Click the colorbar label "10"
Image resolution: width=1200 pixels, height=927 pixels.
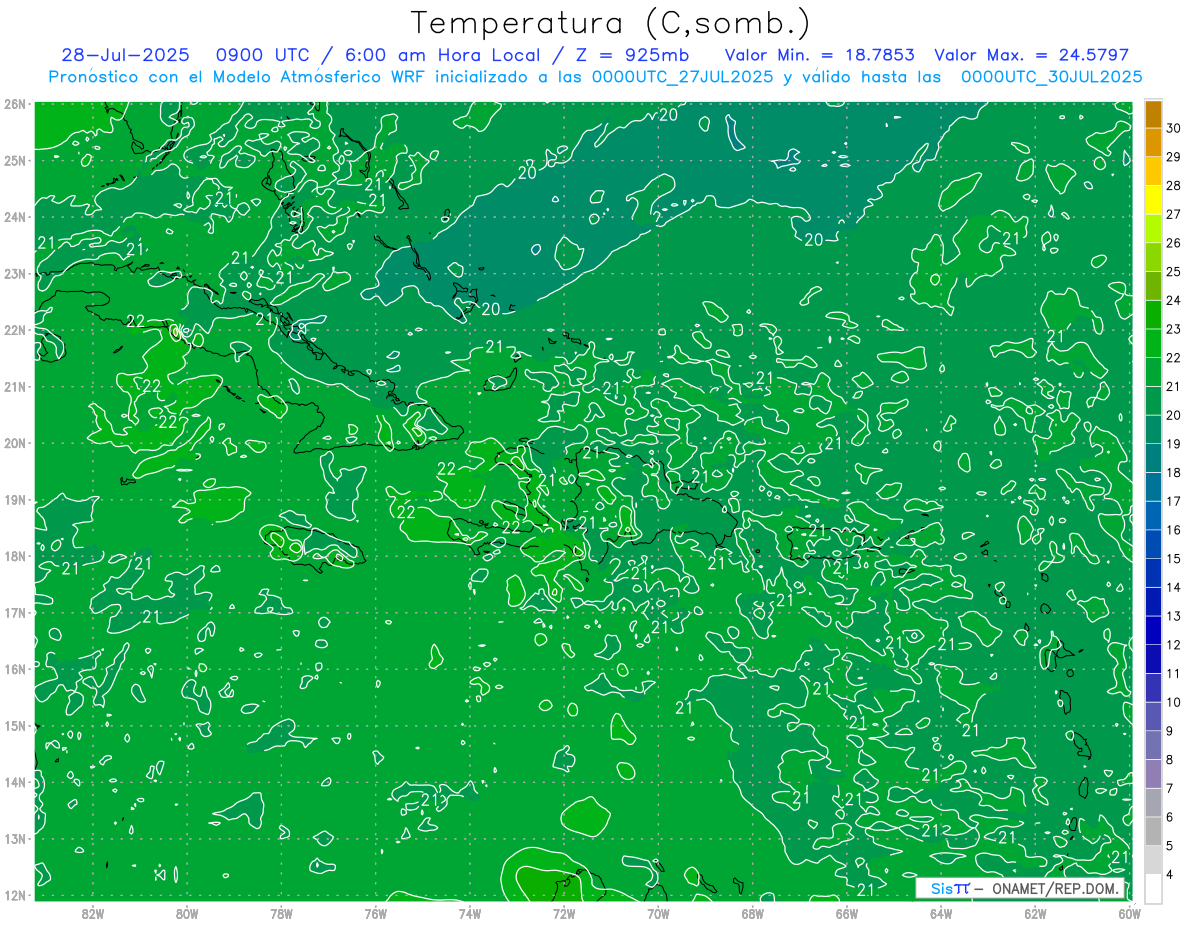click(x=1174, y=702)
